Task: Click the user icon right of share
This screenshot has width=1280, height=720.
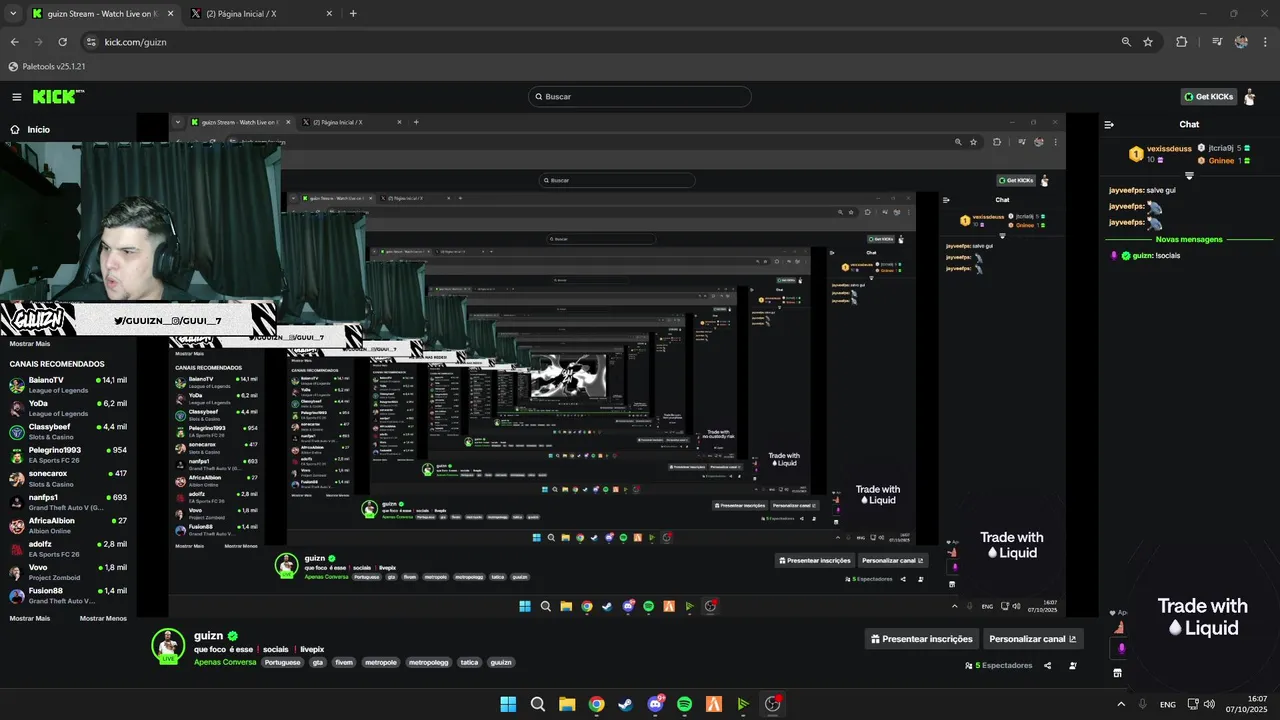Action: click(x=1073, y=666)
